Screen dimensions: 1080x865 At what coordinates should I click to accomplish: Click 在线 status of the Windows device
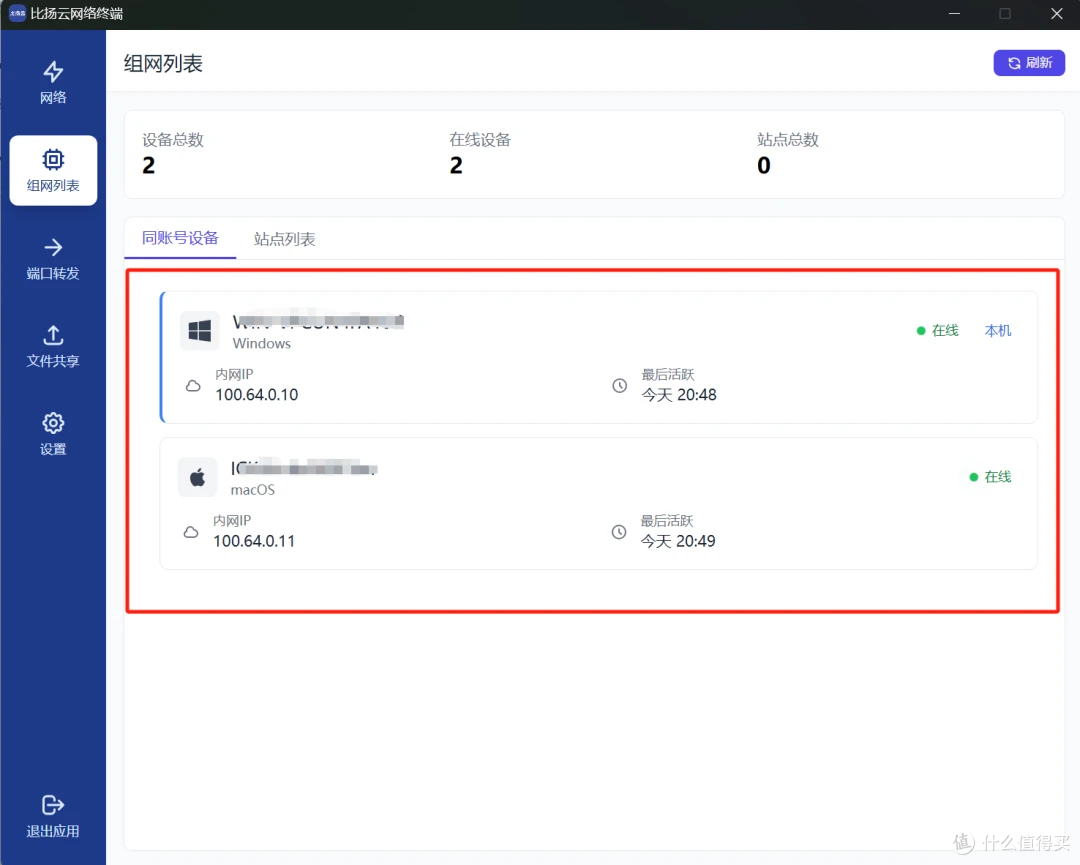937,331
